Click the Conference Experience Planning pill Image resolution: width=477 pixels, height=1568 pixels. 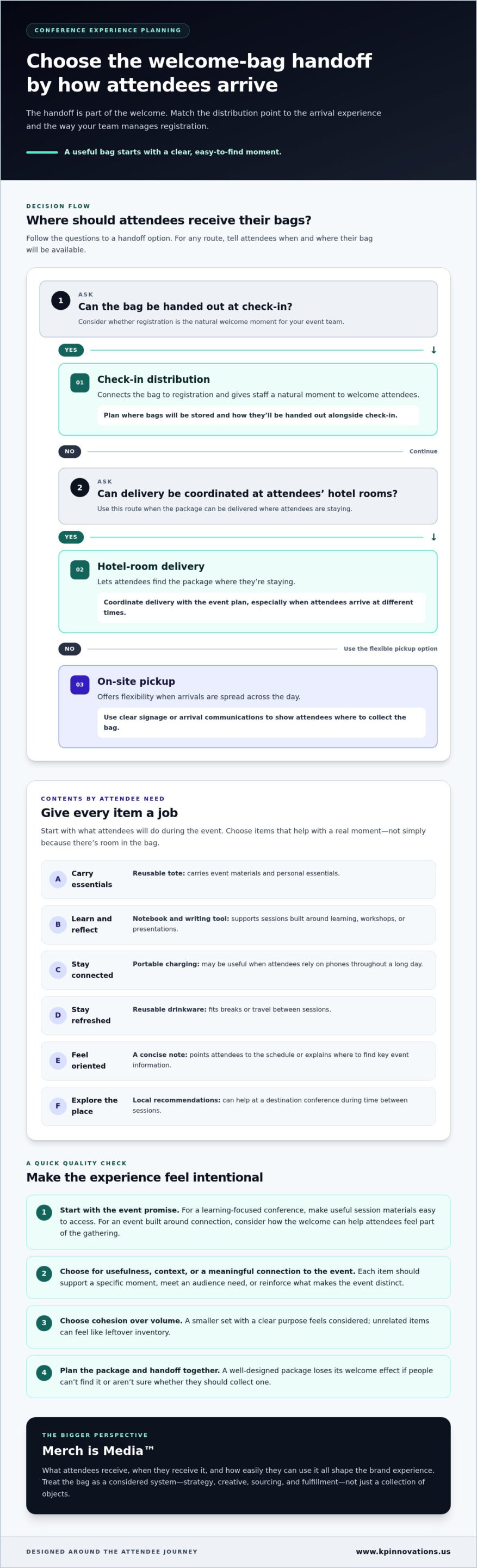(108, 30)
